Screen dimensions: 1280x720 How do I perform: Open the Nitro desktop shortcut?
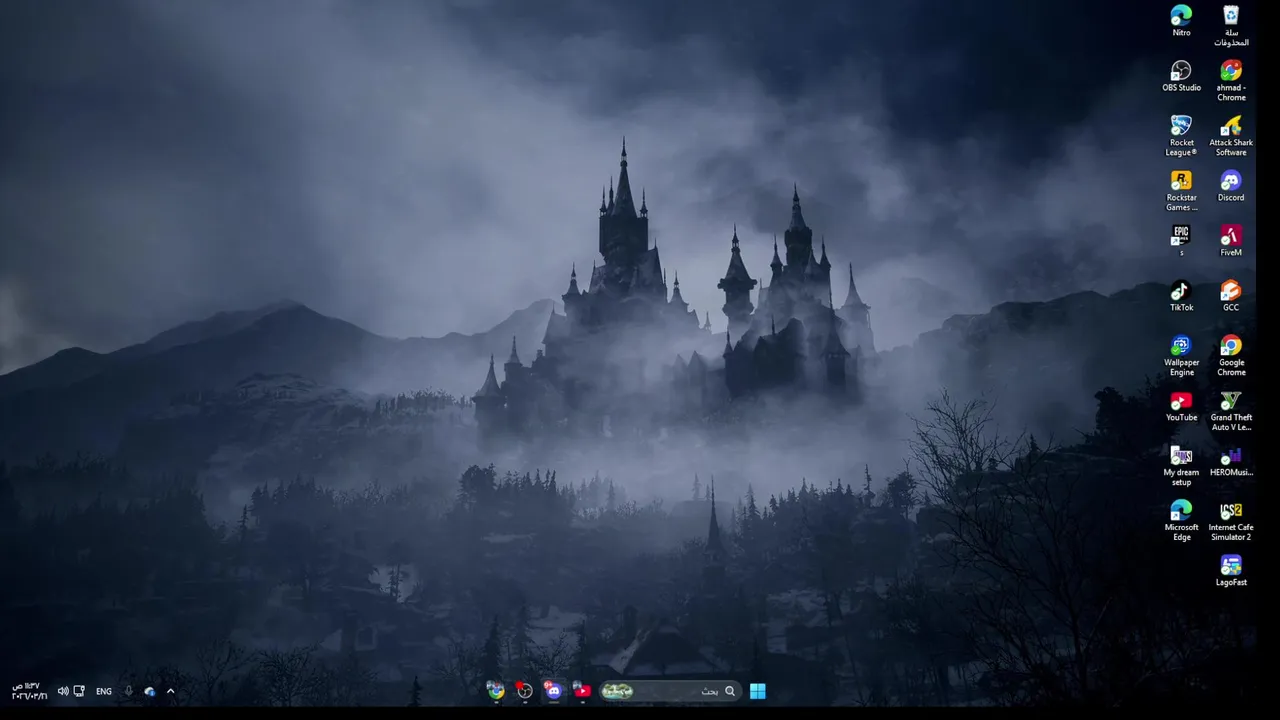point(1181,20)
